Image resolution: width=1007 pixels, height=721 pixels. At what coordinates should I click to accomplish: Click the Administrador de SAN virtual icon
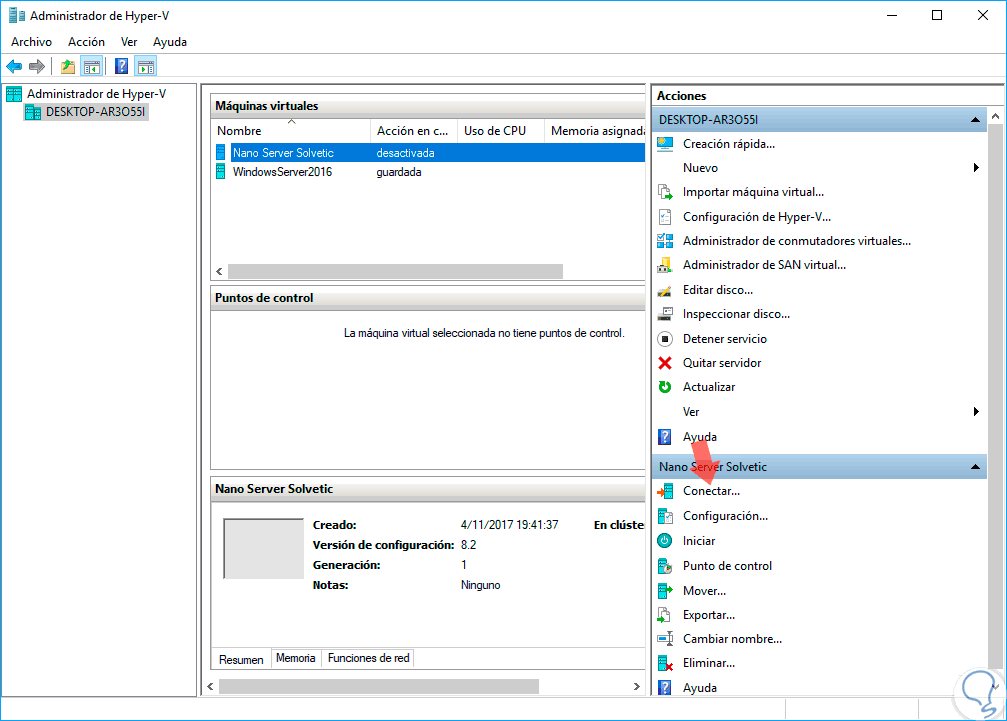pos(665,265)
